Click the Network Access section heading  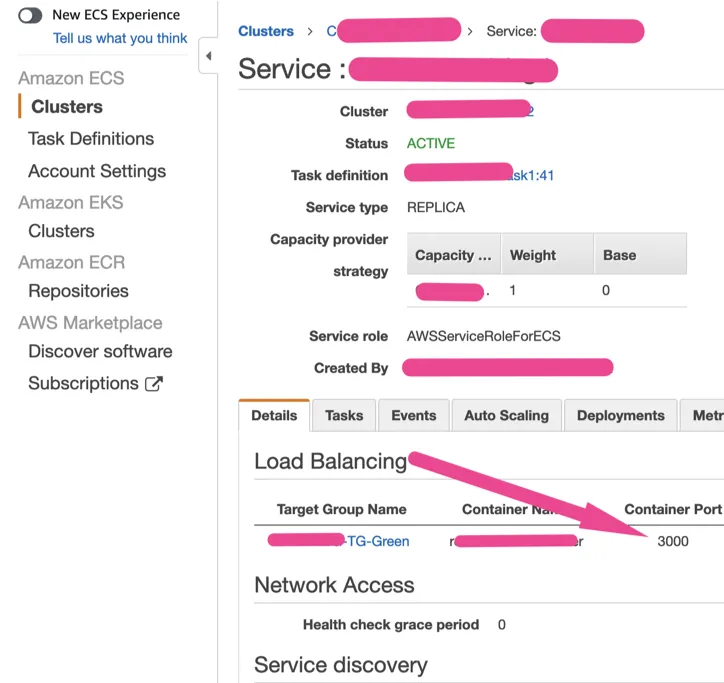(x=334, y=585)
